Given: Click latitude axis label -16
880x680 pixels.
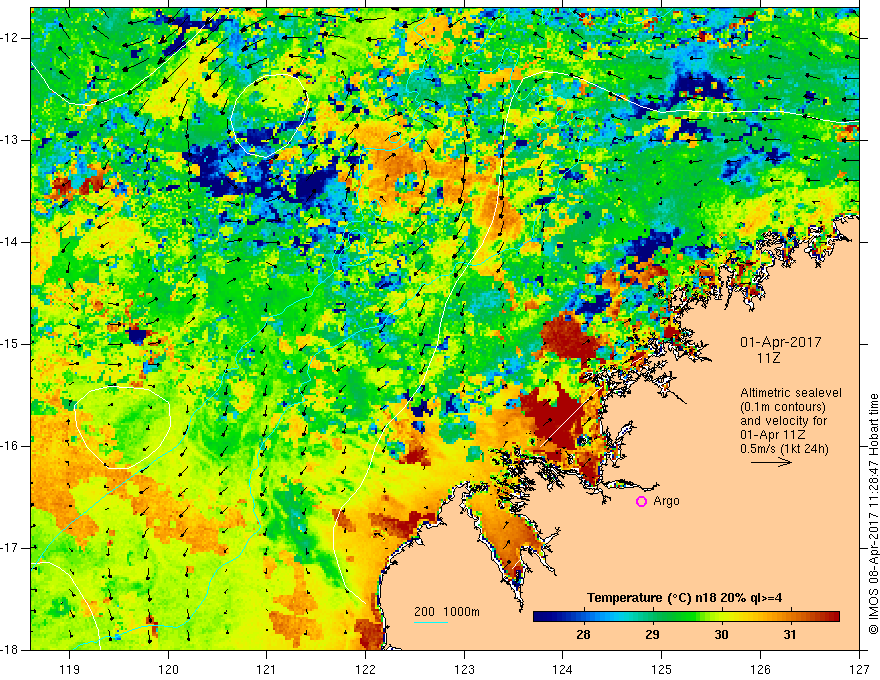Looking at the screenshot, I should coord(11,445).
